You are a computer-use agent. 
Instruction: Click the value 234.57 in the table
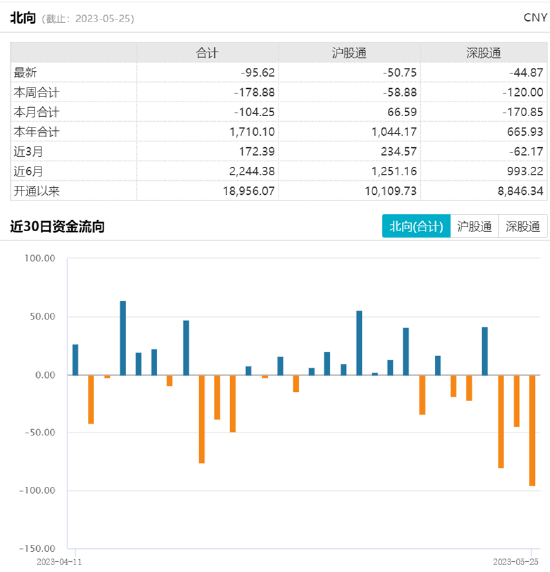coord(399,151)
